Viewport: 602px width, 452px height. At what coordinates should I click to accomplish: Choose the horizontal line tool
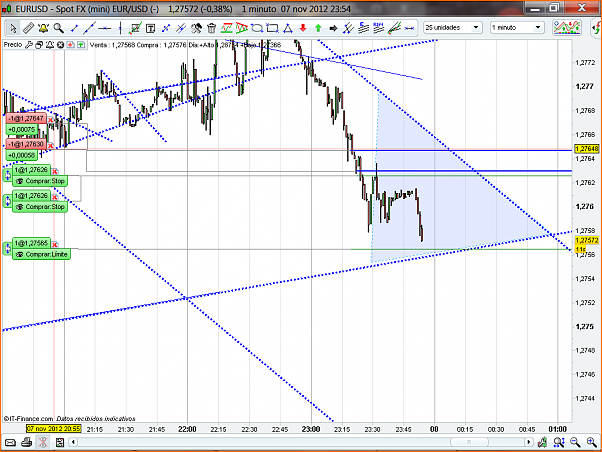(104, 28)
